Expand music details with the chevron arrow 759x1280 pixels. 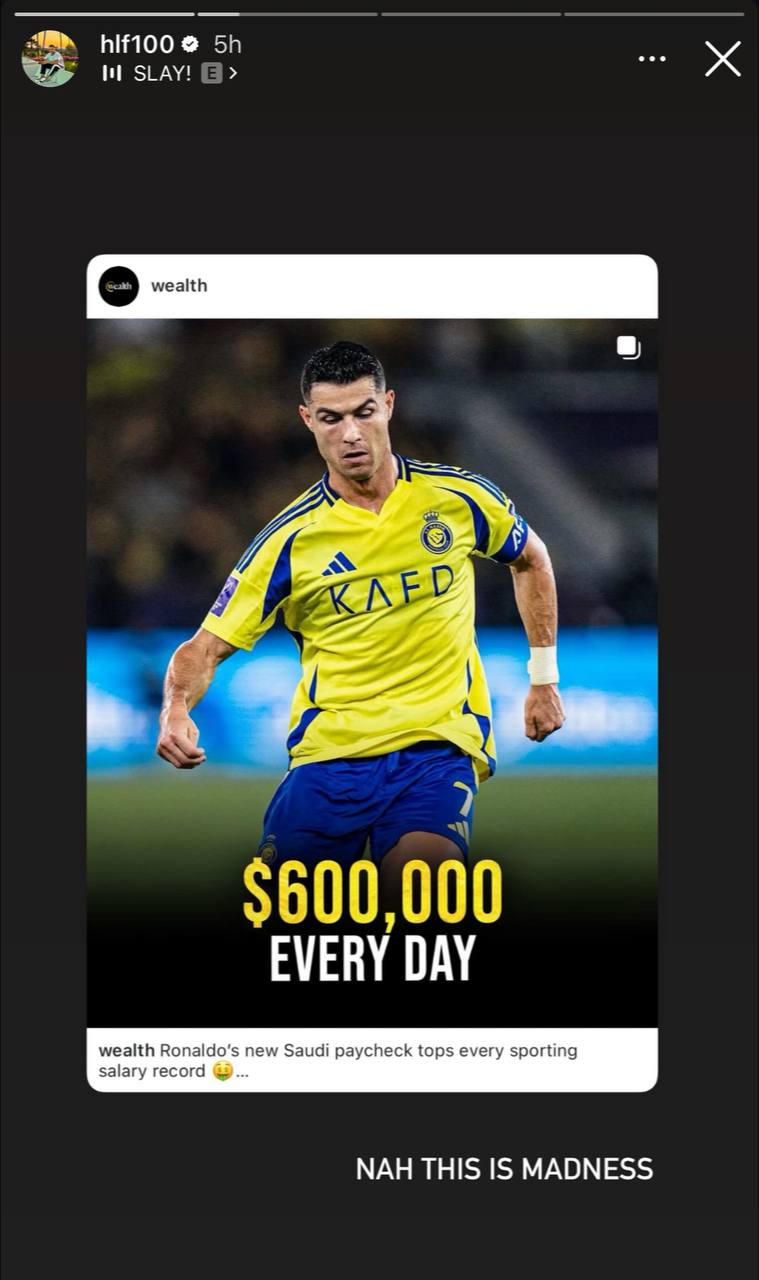tap(233, 73)
